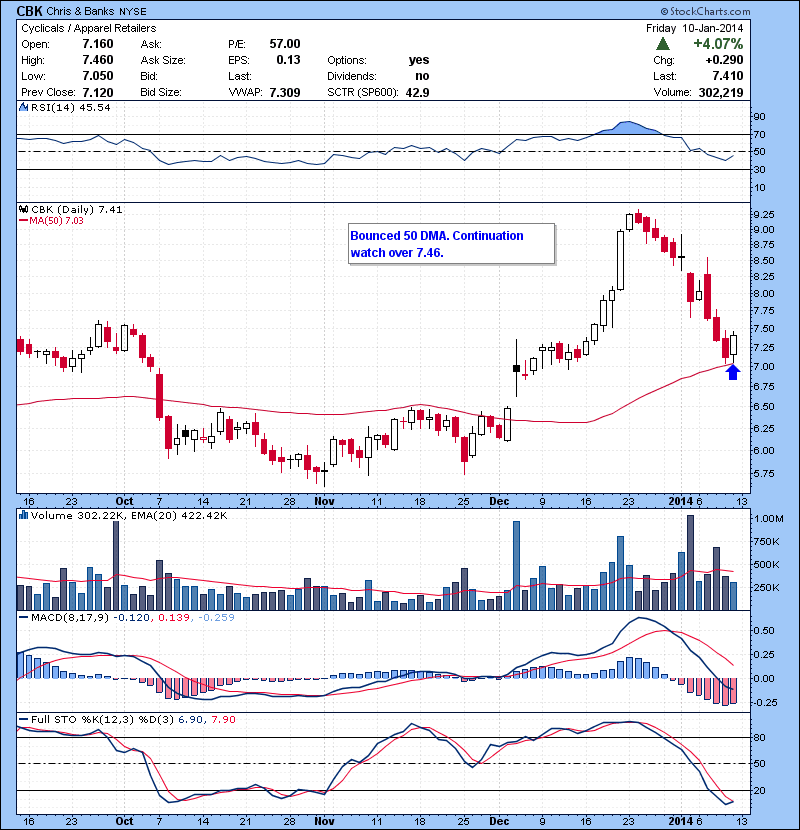Click the Chris & Banks company name
This screenshot has width=800, height=830.
[80, 11]
